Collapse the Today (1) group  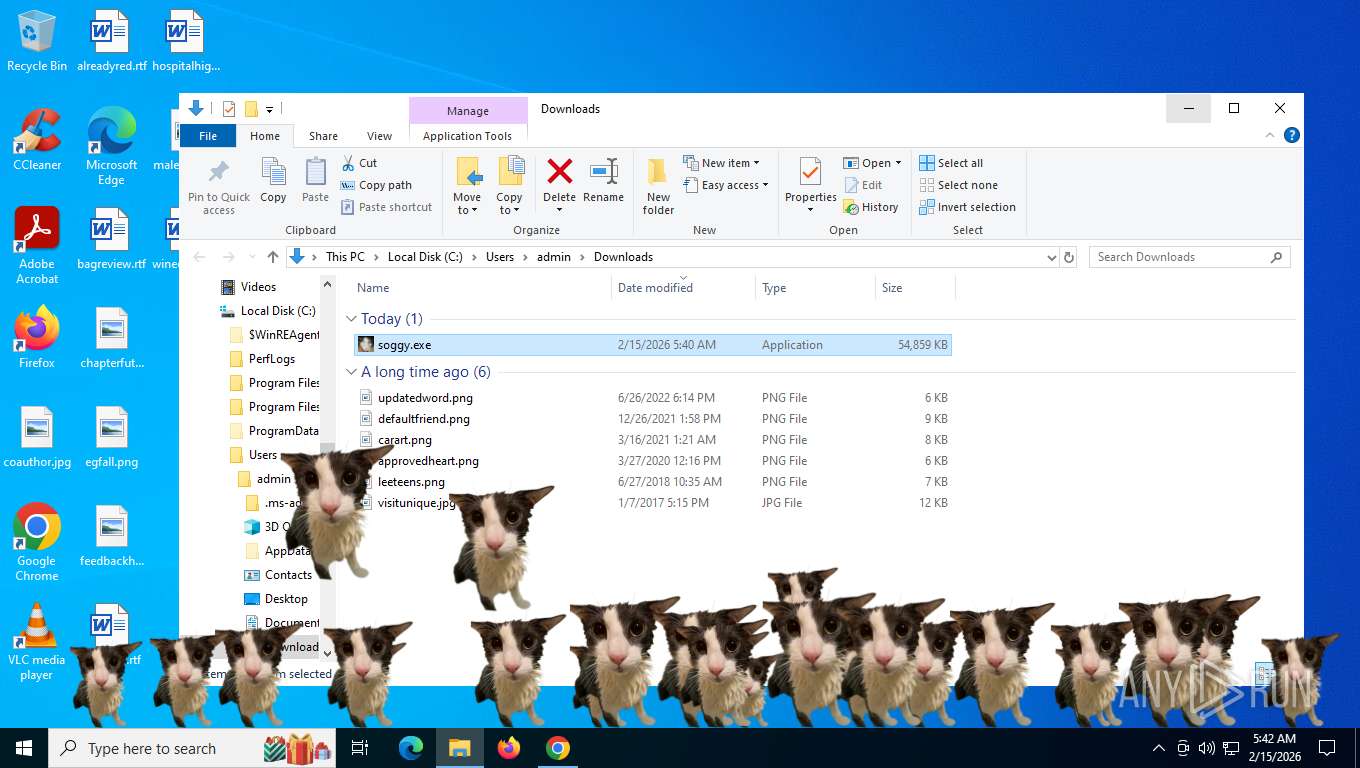tap(351, 319)
